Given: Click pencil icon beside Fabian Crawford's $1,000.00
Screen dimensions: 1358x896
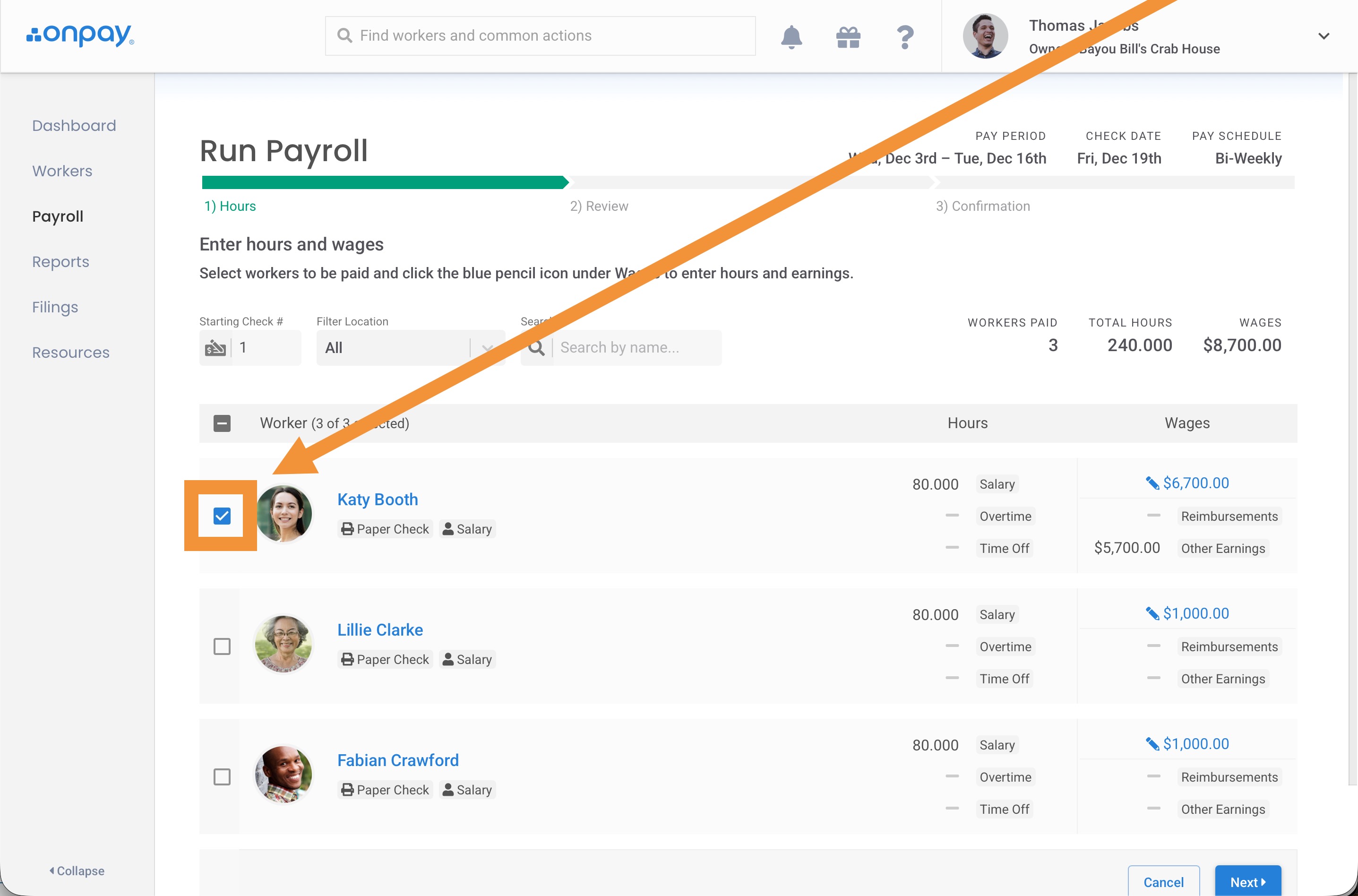Looking at the screenshot, I should click(x=1152, y=744).
